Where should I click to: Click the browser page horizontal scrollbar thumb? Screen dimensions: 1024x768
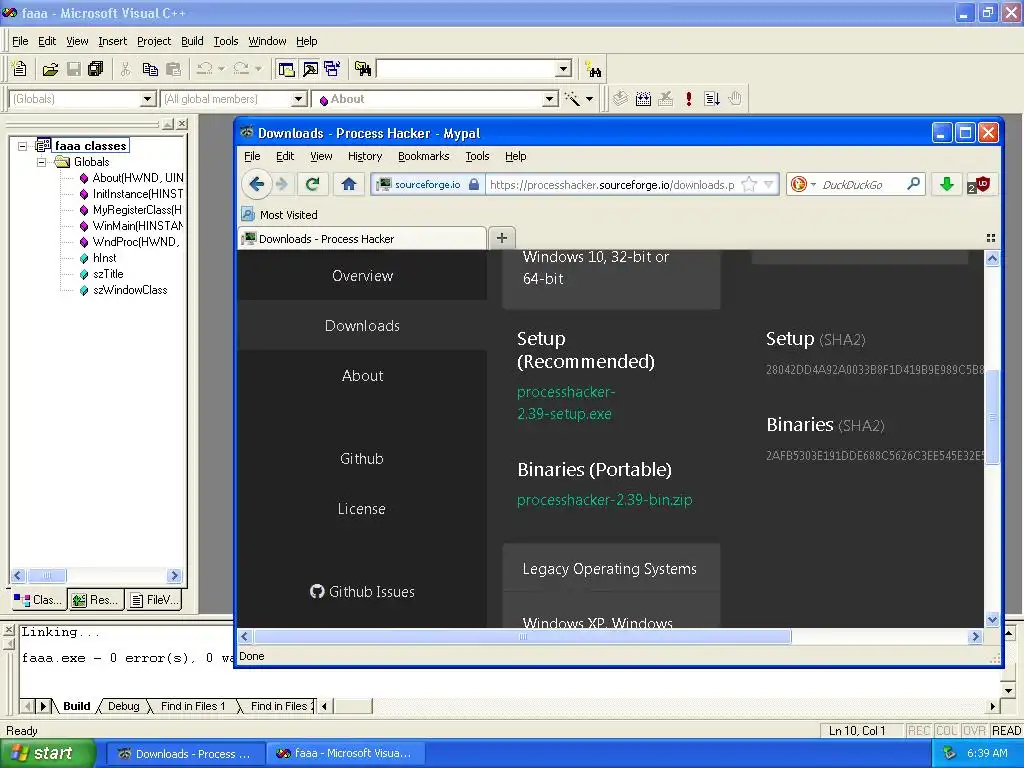pyautogui.click(x=522, y=636)
